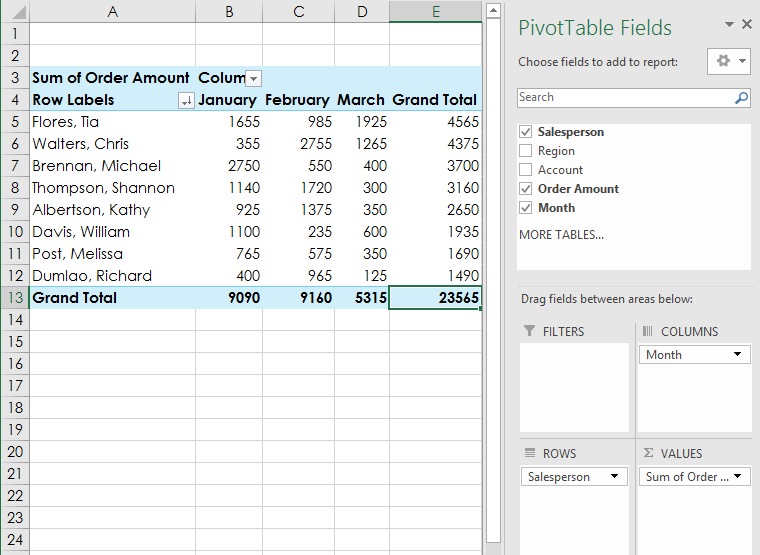
Task: Type in the field Search box
Action: (625, 98)
